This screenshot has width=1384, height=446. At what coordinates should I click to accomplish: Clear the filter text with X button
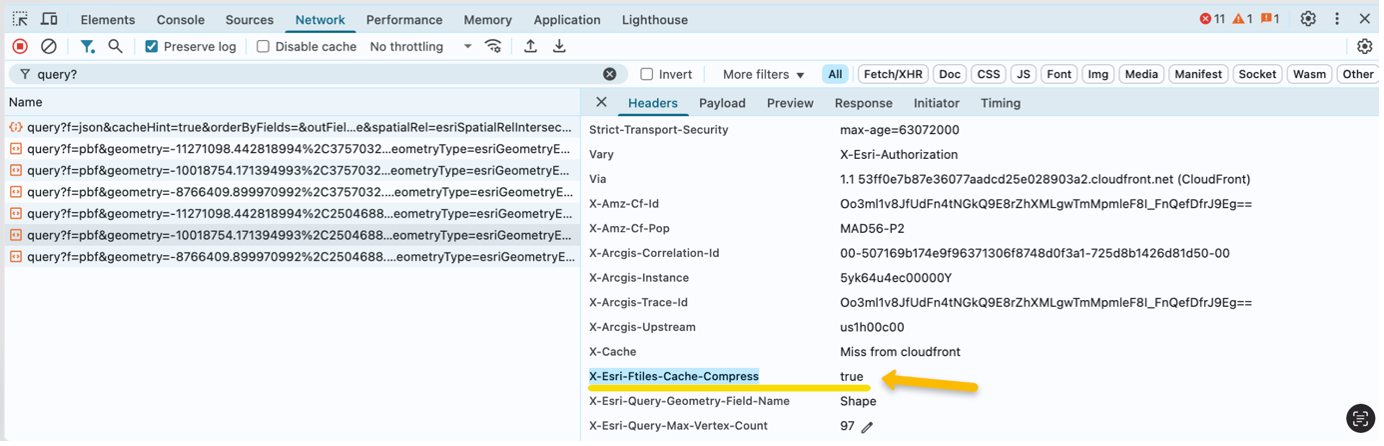tap(609, 74)
